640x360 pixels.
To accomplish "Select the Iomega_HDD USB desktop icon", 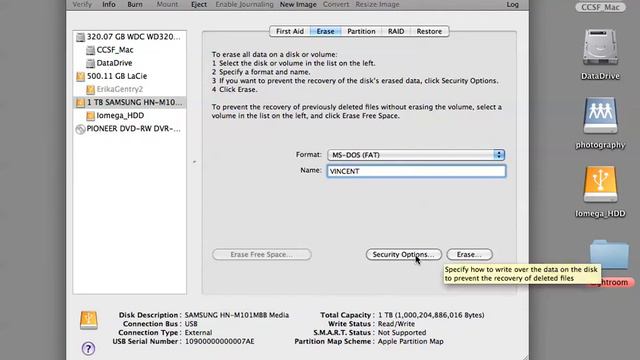I will pos(600,184).
